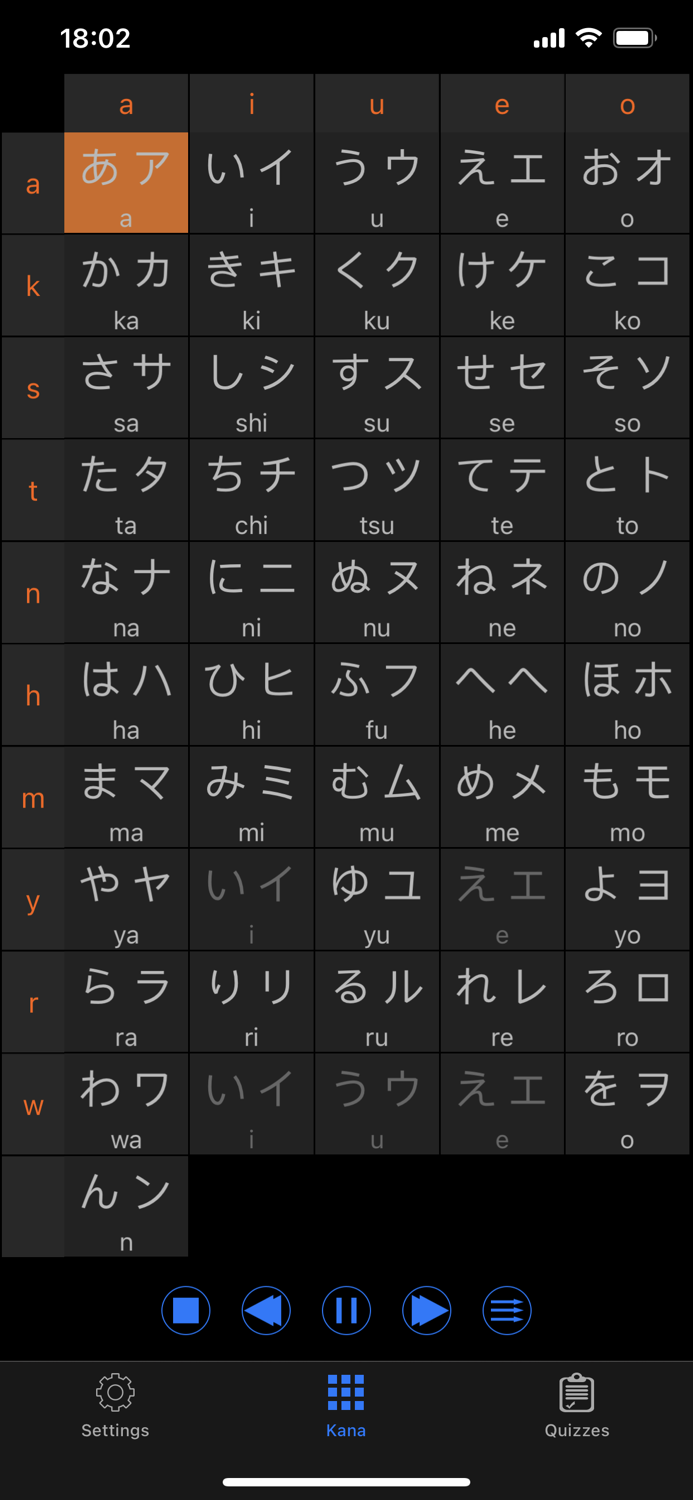Open the playback options icon with arrows
The height and width of the screenshot is (1500, 693).
pos(507,1310)
